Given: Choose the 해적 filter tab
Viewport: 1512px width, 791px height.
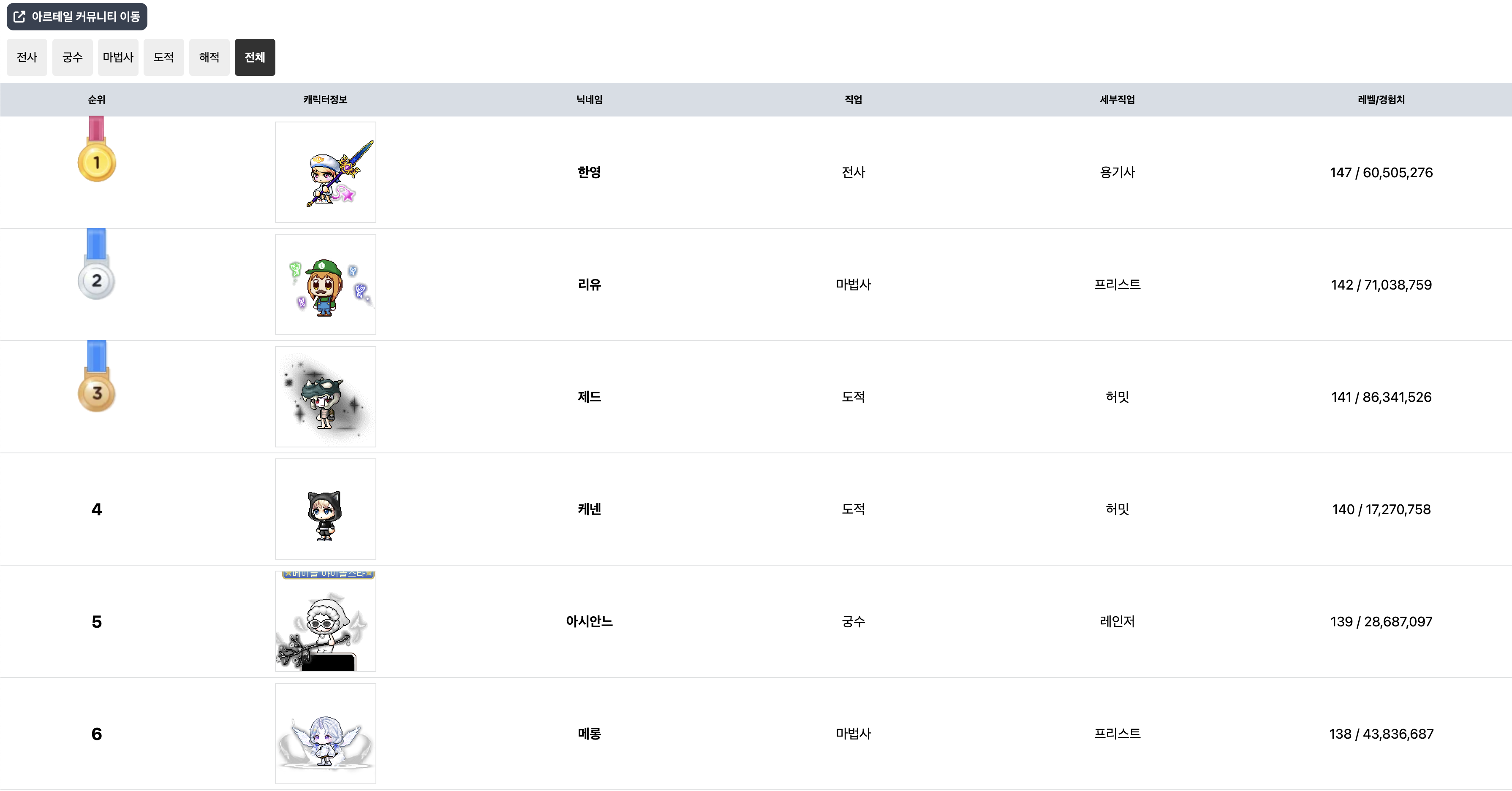Looking at the screenshot, I should coord(209,57).
